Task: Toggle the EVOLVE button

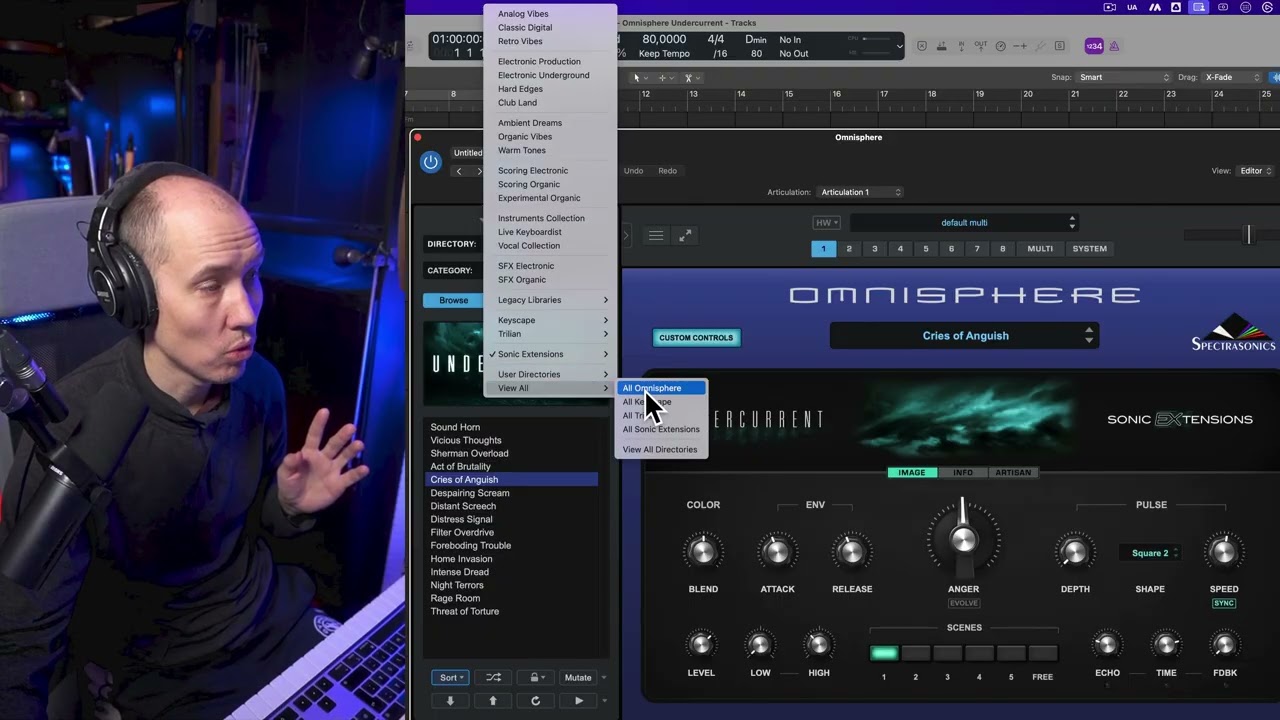Action: pyautogui.click(x=963, y=603)
